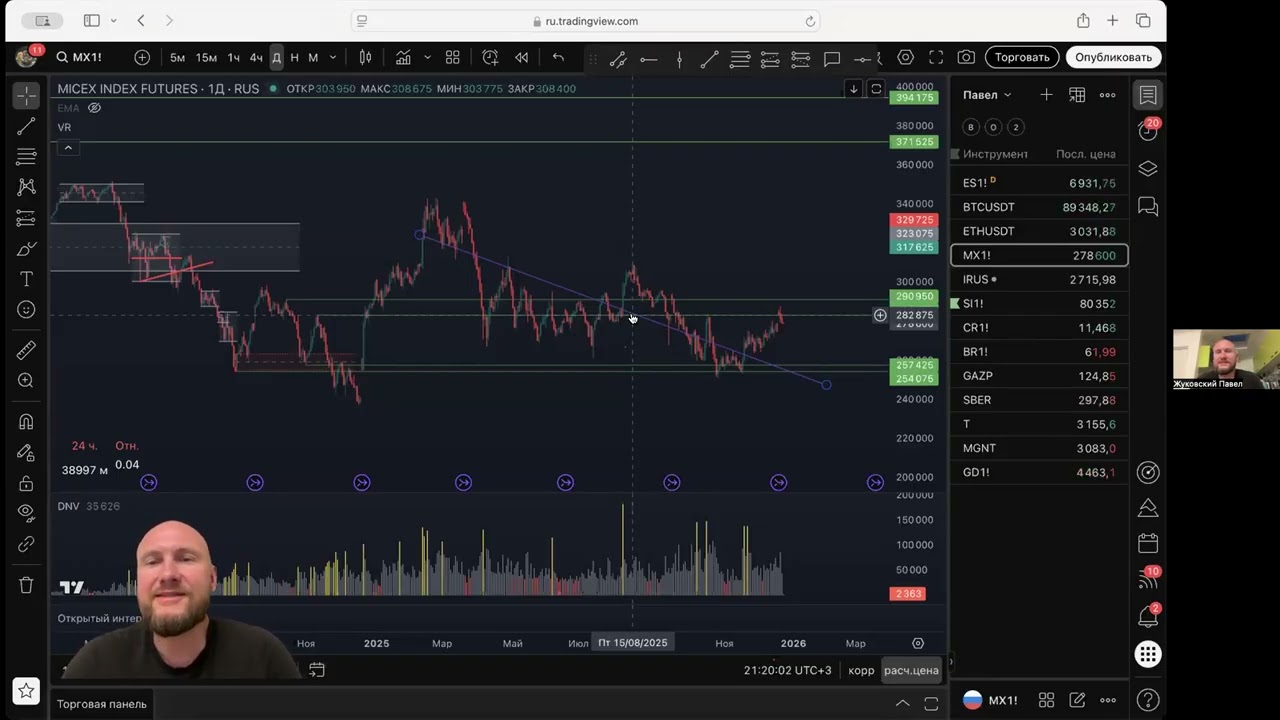Select the Н weekly timeframe
Viewport: 1280px width, 720px height.
pos(294,57)
